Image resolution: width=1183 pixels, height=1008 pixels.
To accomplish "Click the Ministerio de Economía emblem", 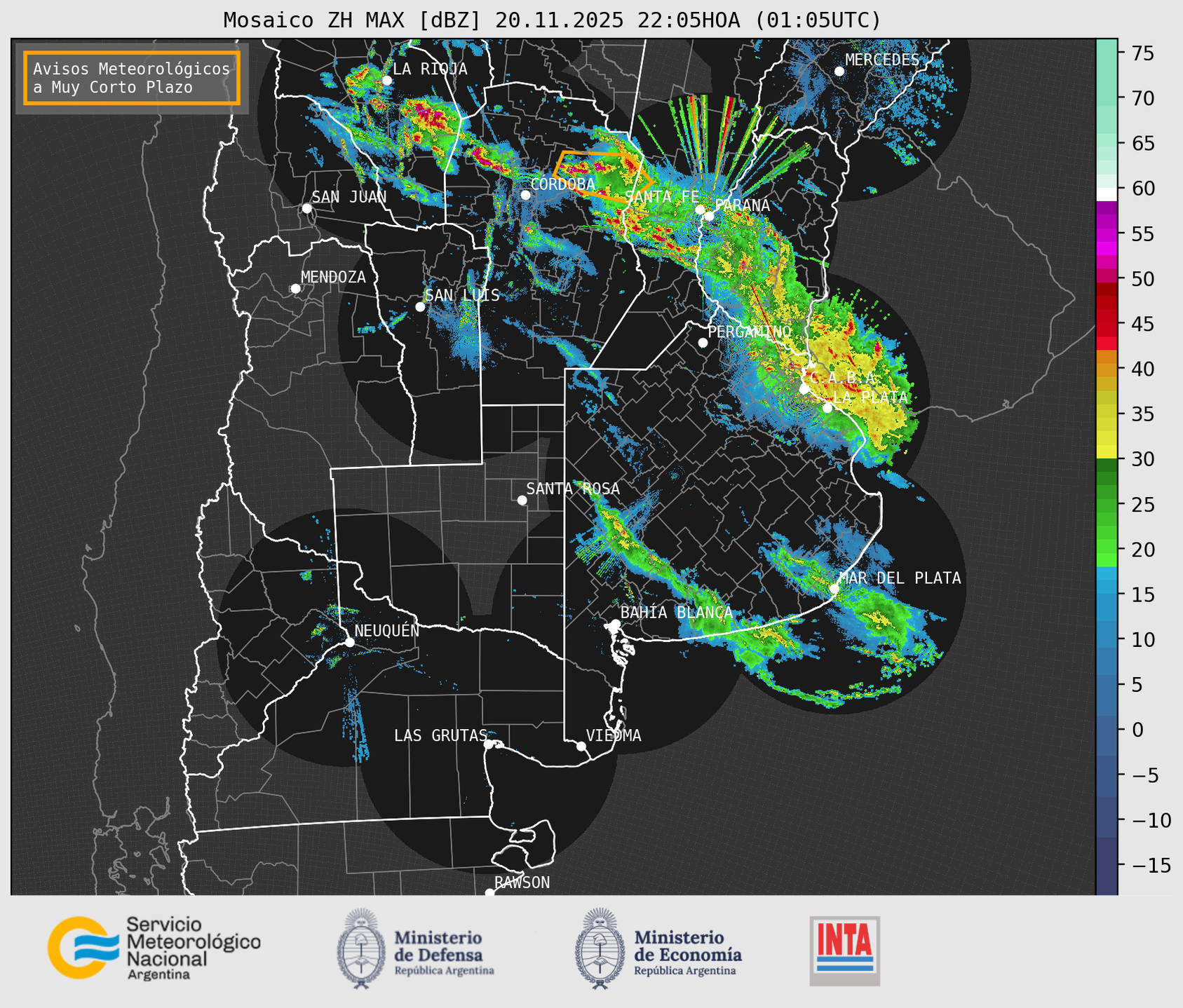I will point(600,948).
